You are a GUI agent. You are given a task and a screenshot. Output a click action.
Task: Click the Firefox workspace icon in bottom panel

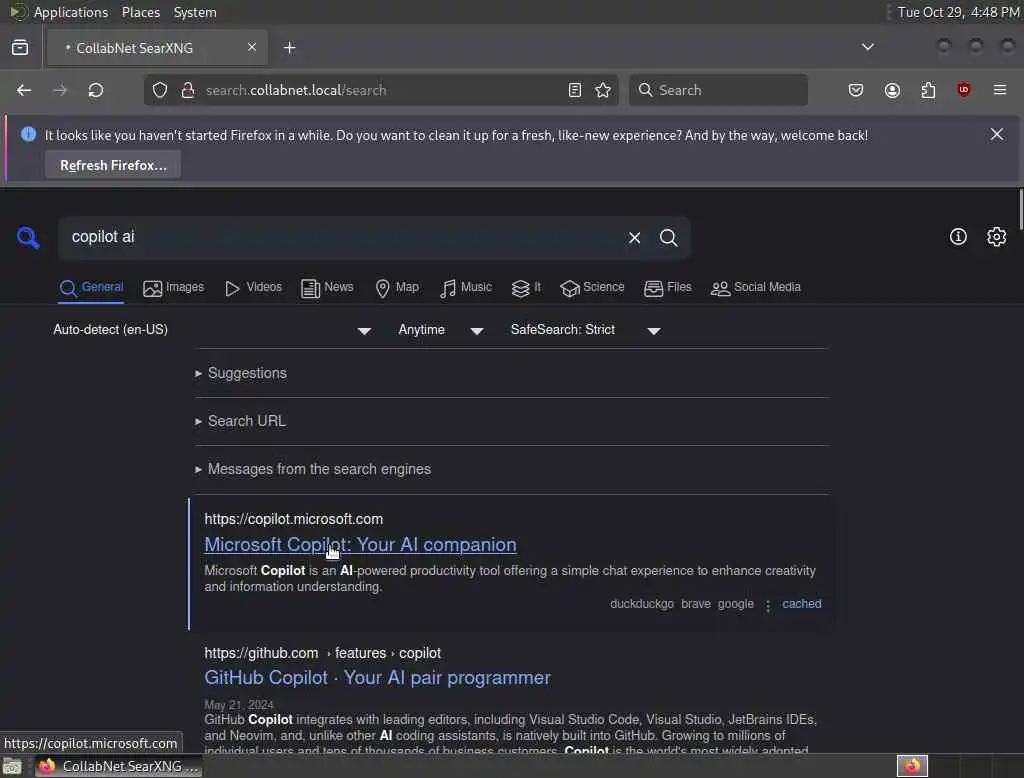click(x=912, y=766)
